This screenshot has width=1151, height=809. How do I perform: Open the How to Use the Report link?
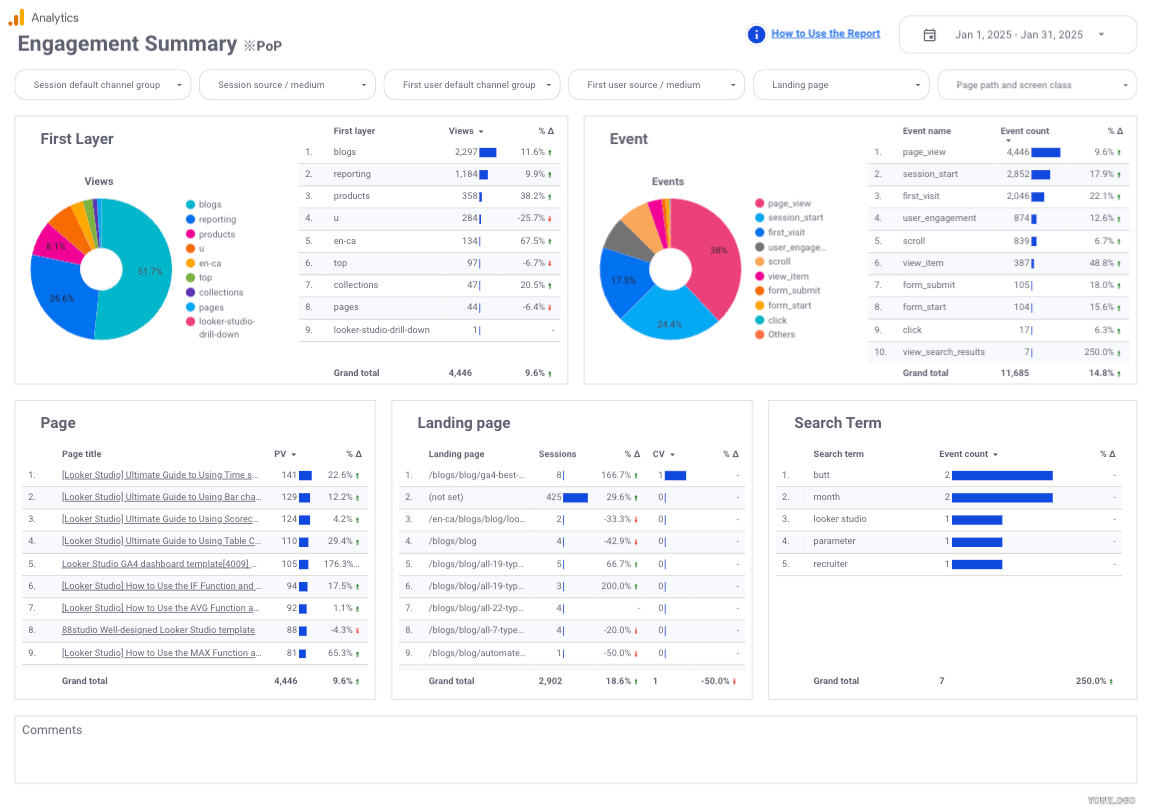[825, 34]
